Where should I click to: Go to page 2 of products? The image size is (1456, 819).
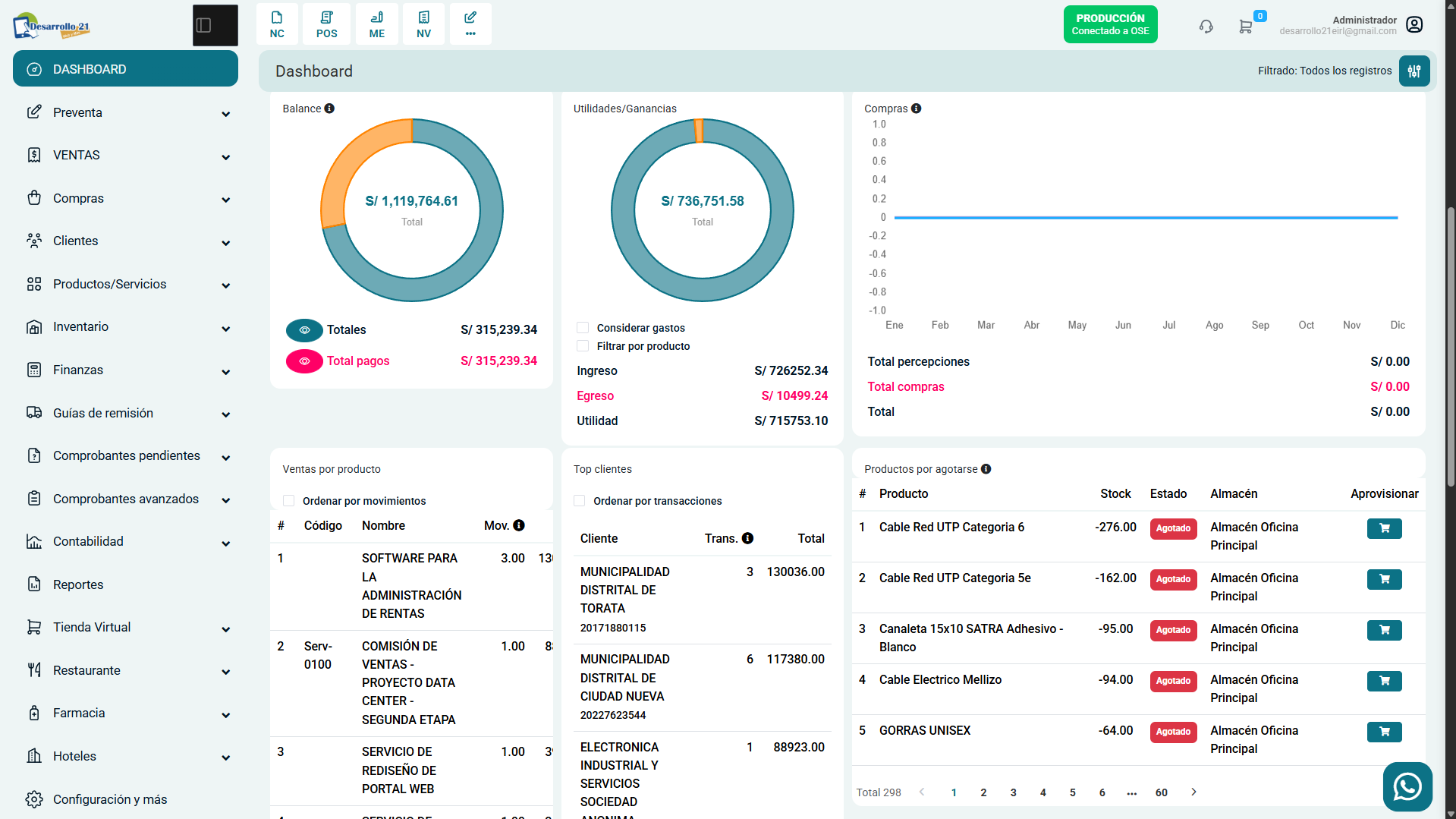point(983,792)
